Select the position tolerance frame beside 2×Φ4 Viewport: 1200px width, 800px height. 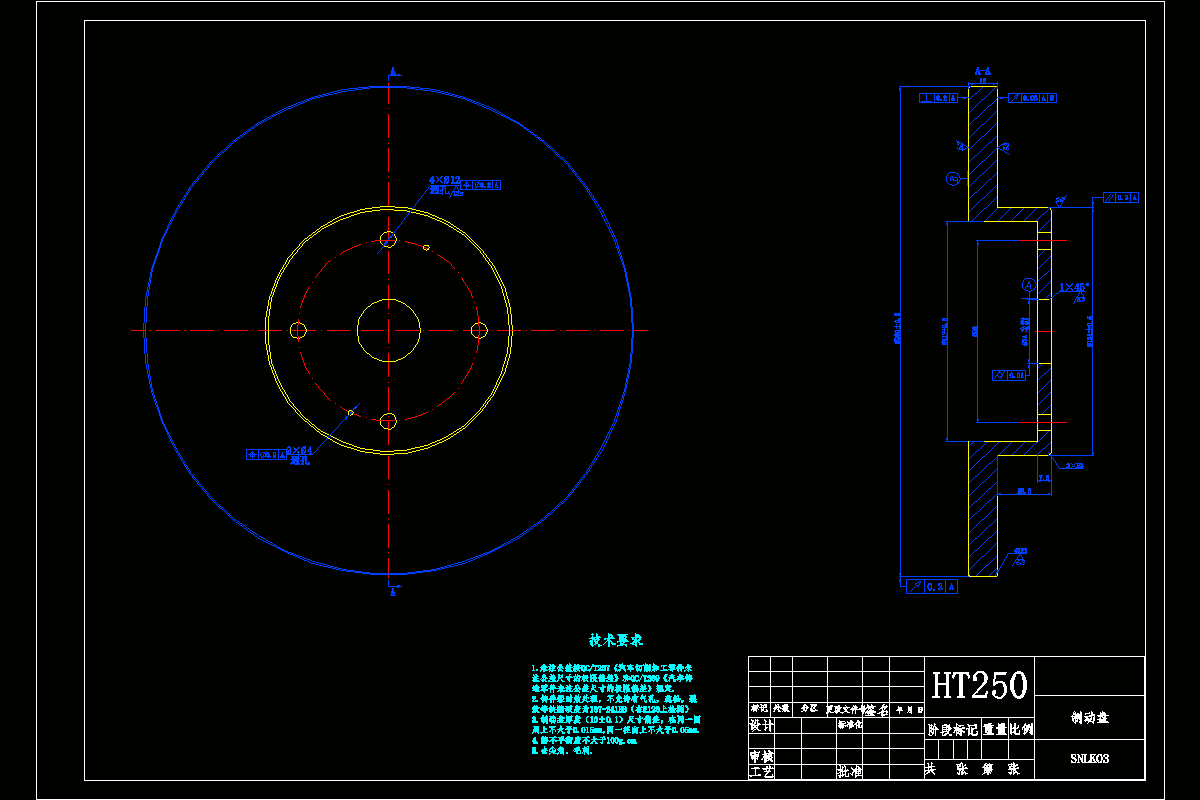pos(265,454)
